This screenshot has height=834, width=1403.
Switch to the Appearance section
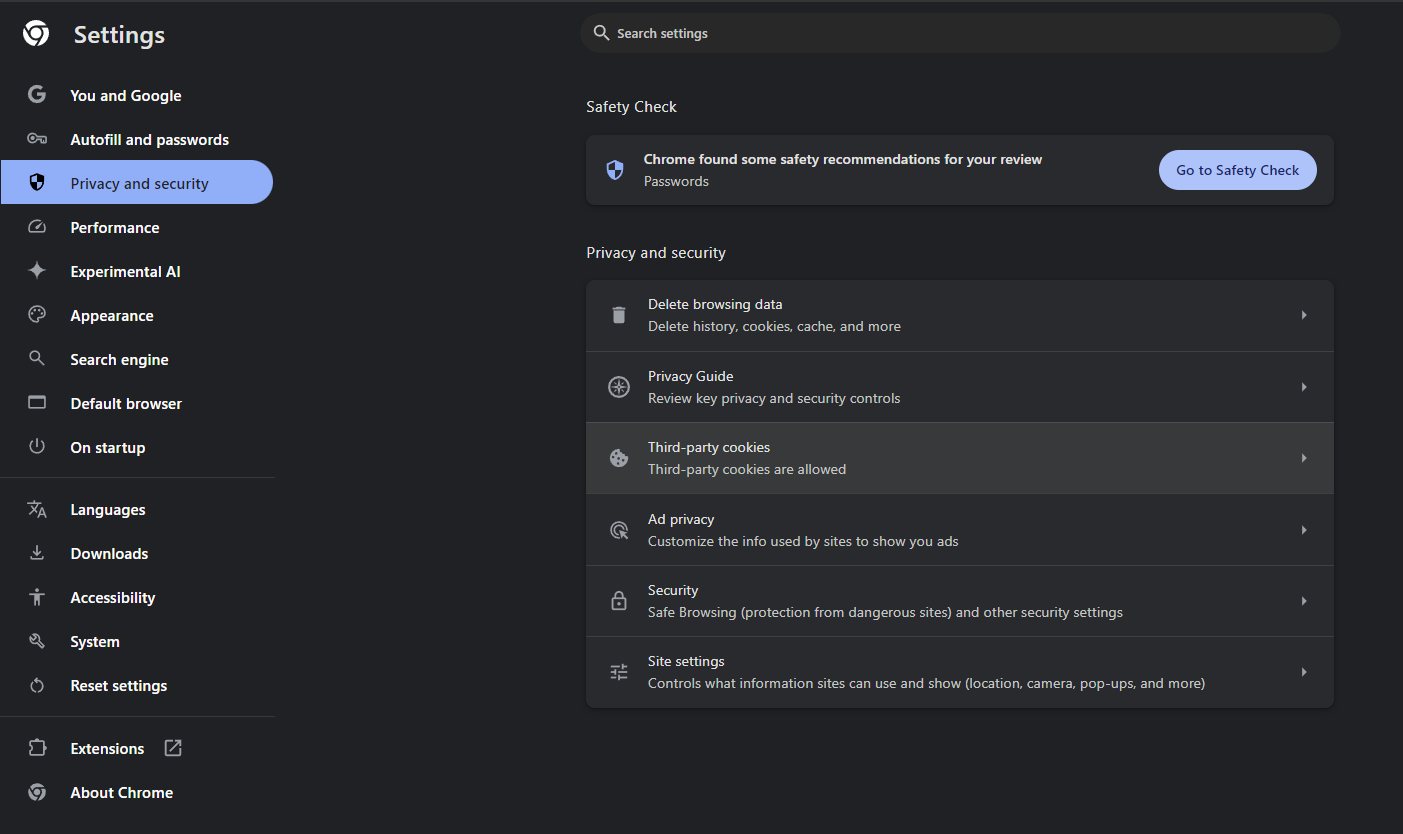pos(111,315)
